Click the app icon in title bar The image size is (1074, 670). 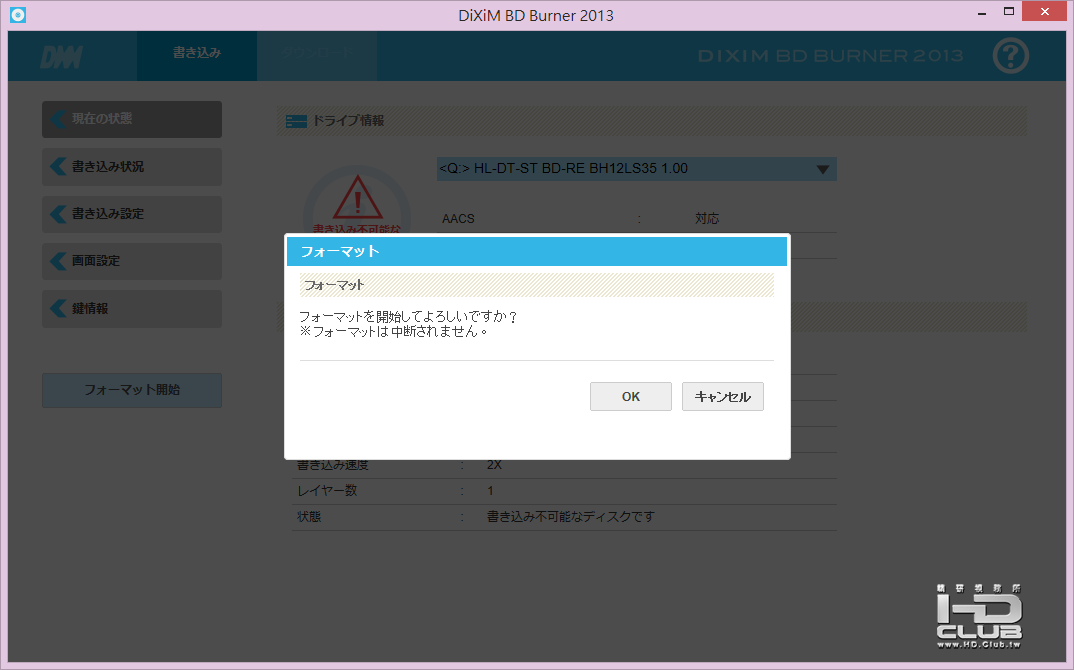tap(18, 14)
